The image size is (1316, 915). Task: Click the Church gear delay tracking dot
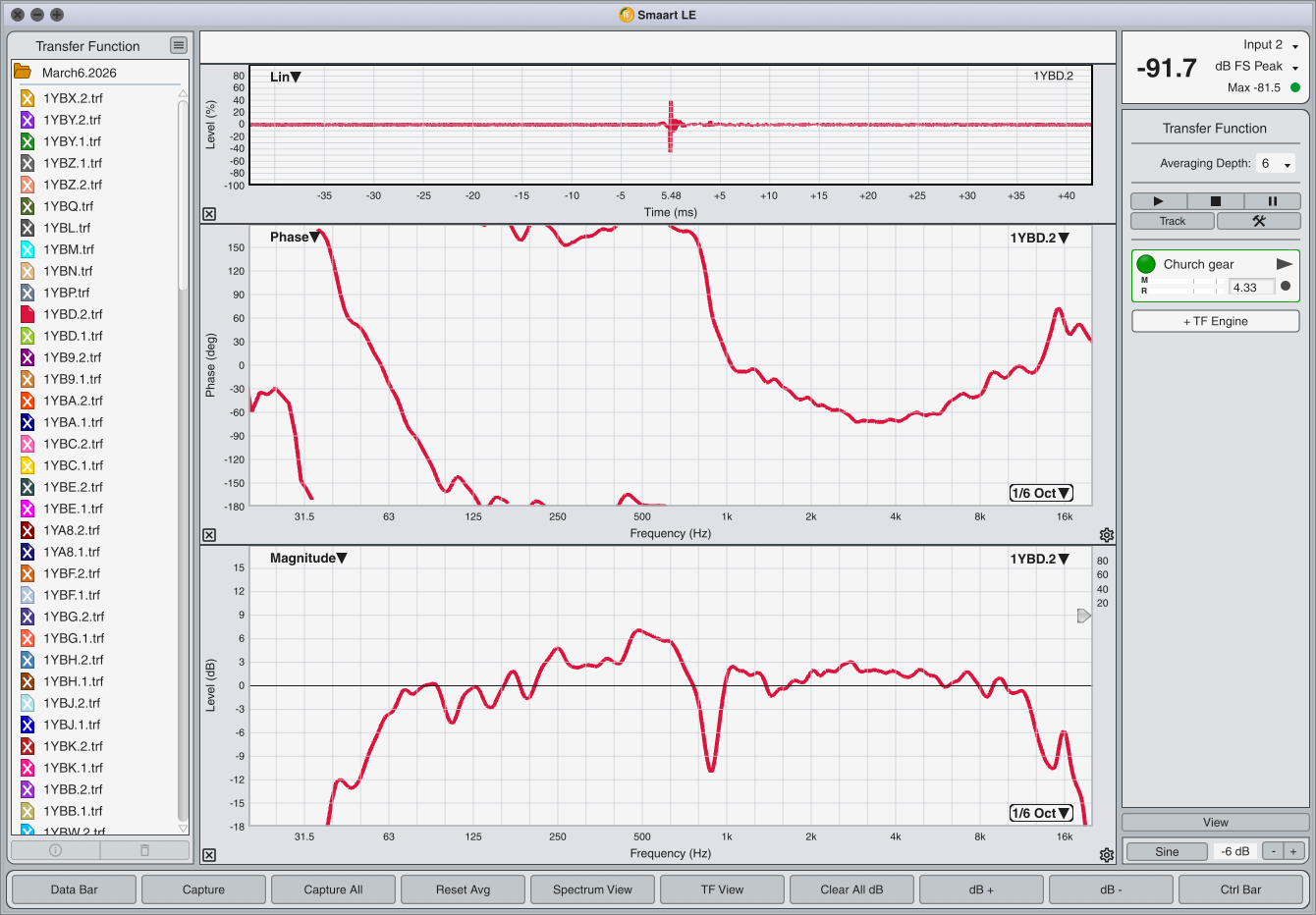point(1286,287)
